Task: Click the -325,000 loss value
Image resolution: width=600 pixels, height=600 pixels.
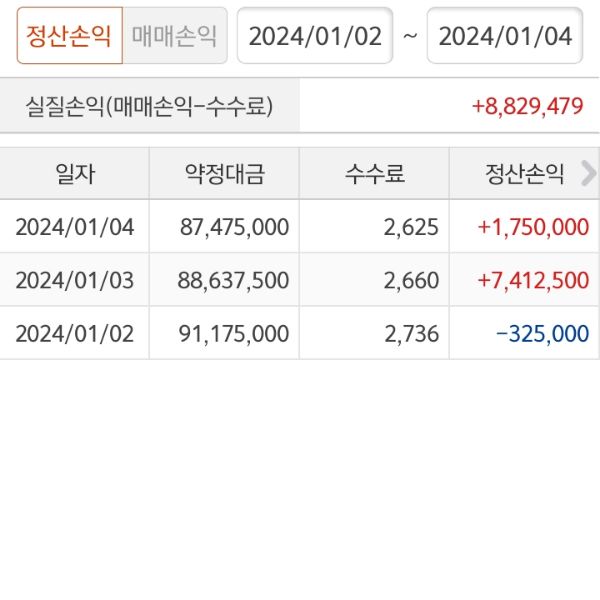Action: point(542,333)
